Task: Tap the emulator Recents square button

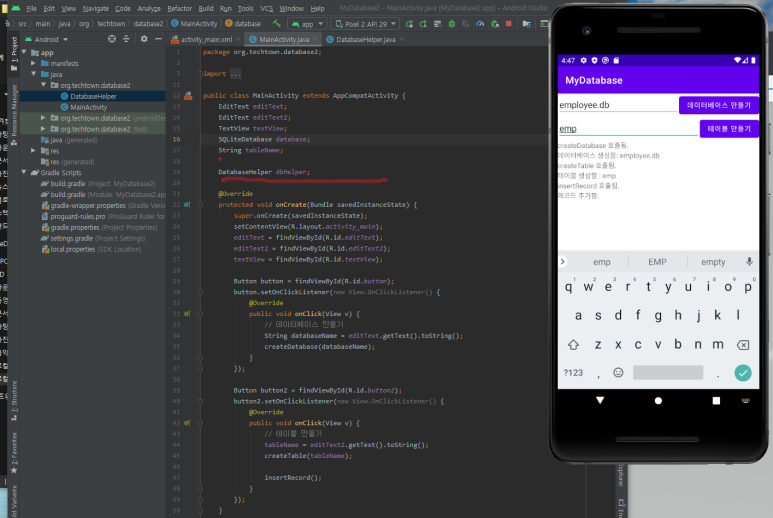Action: click(x=716, y=401)
